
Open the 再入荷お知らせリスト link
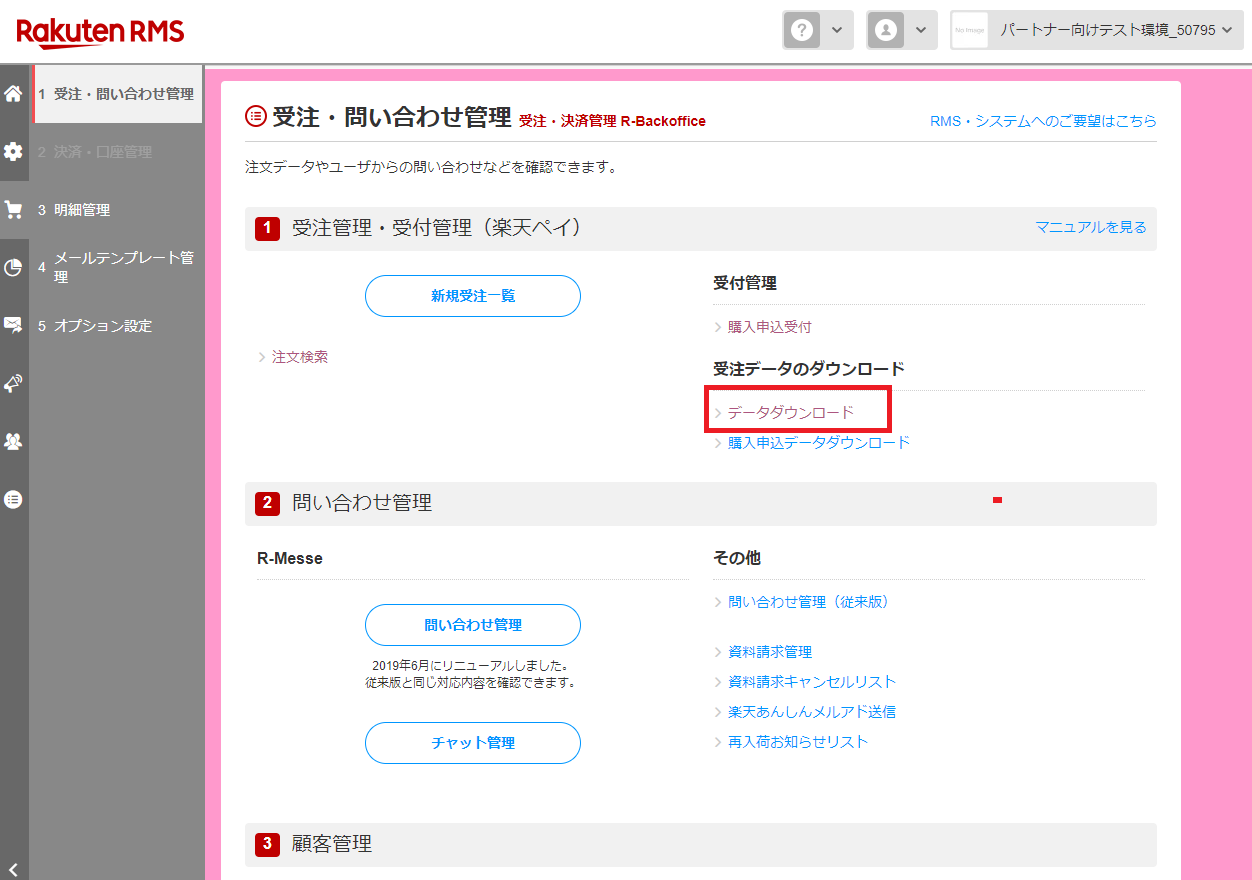tap(798, 742)
